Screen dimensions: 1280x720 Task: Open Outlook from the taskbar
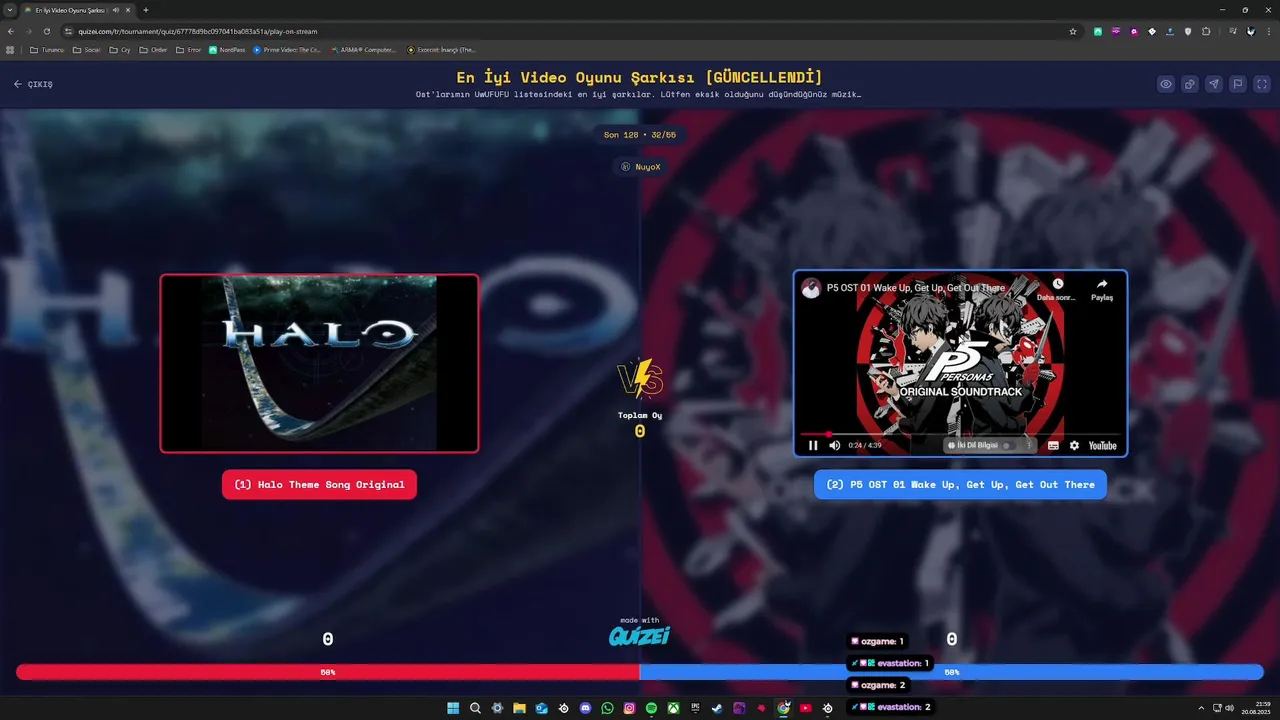click(x=541, y=708)
